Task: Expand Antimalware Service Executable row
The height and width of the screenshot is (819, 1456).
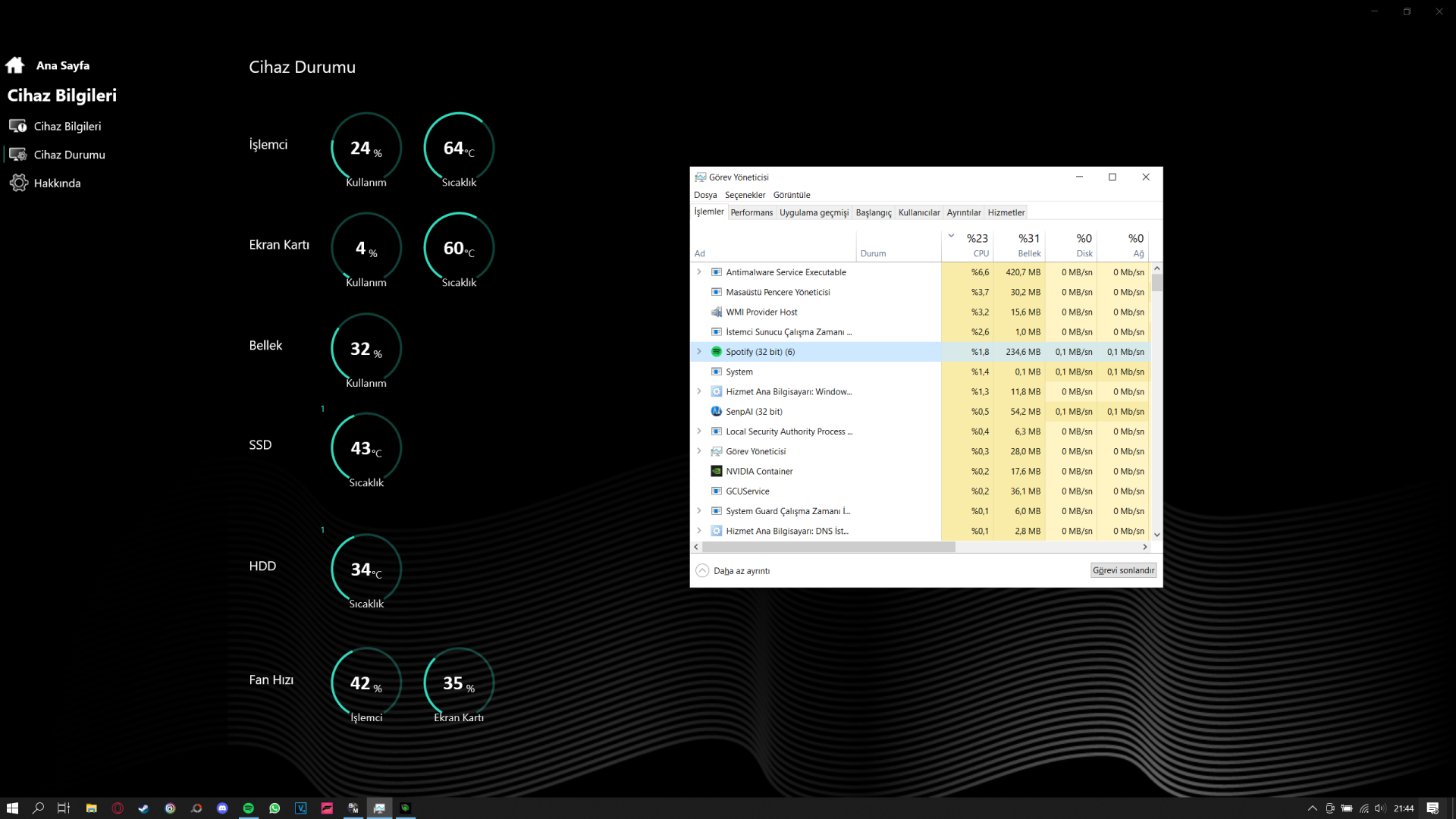Action: [699, 271]
